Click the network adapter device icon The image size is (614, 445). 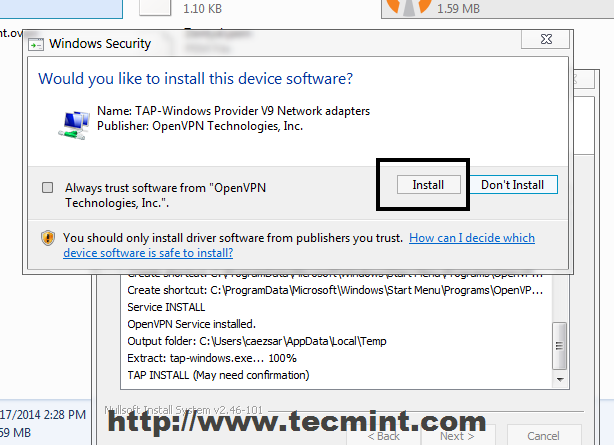pyautogui.click(x=74, y=125)
